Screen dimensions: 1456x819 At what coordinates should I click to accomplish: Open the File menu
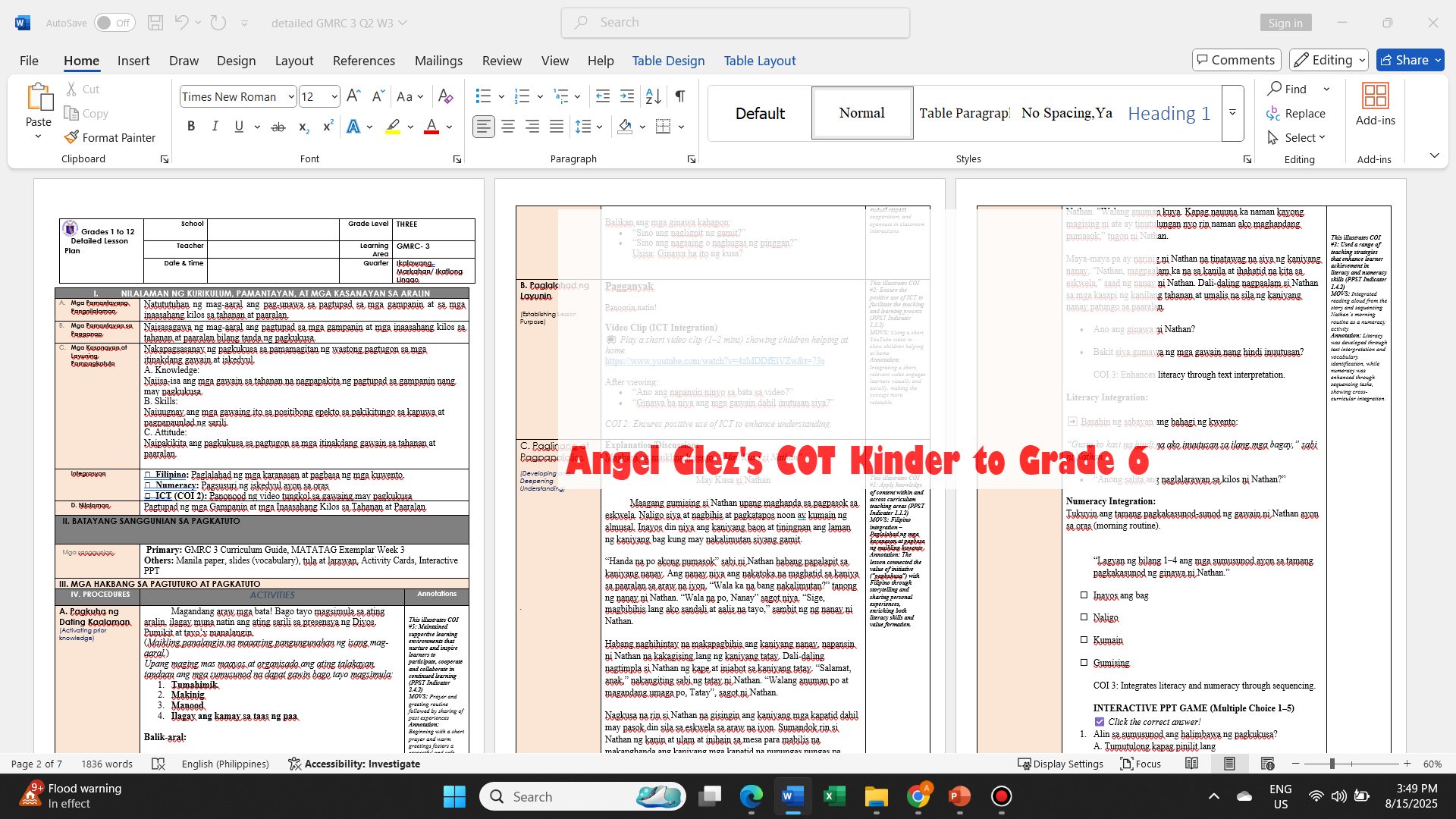tap(29, 60)
